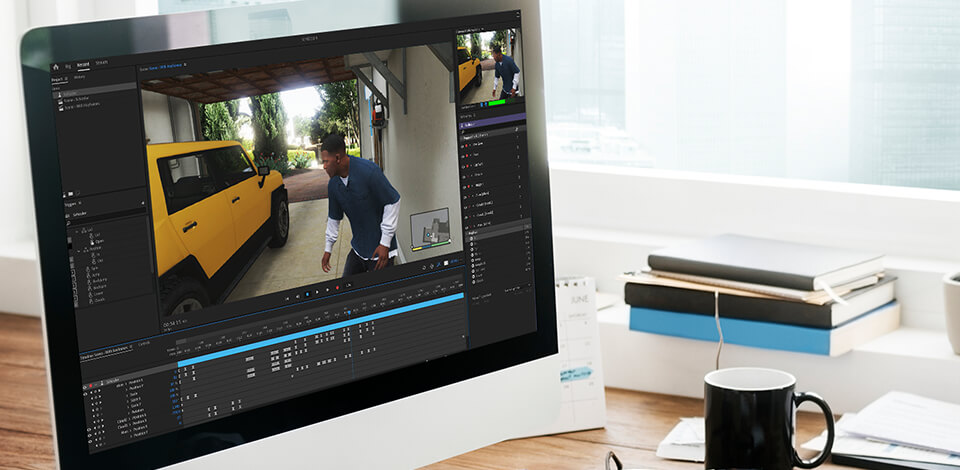The width and height of the screenshot is (960, 470).
Task: Click the go to start playback button
Action: click(287, 299)
